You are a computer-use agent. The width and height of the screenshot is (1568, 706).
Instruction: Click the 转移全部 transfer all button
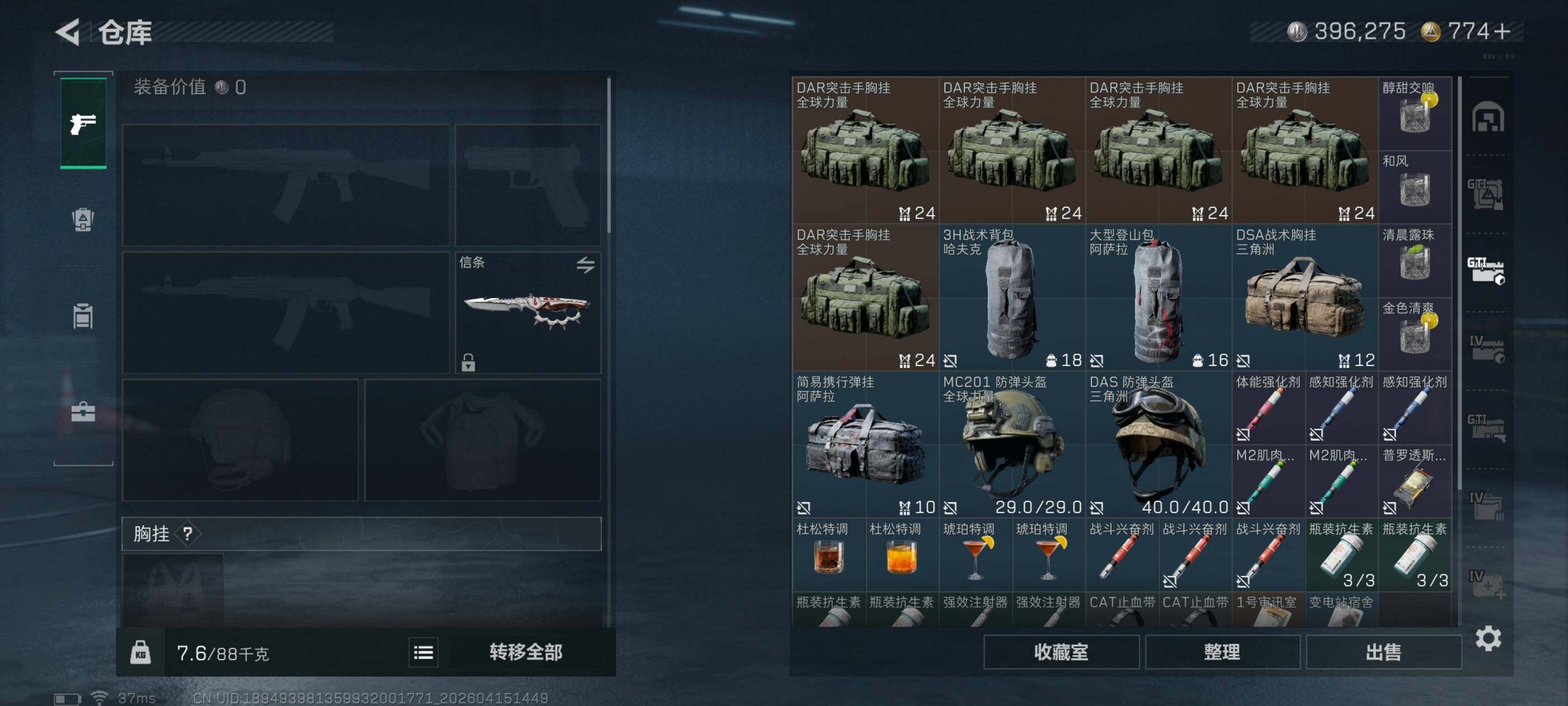tap(526, 652)
